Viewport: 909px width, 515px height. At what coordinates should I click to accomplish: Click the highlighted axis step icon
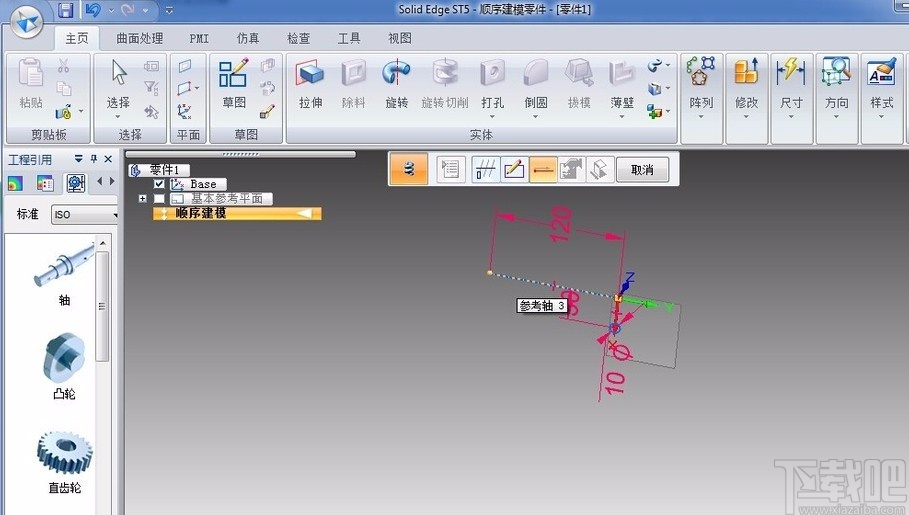tap(543, 170)
